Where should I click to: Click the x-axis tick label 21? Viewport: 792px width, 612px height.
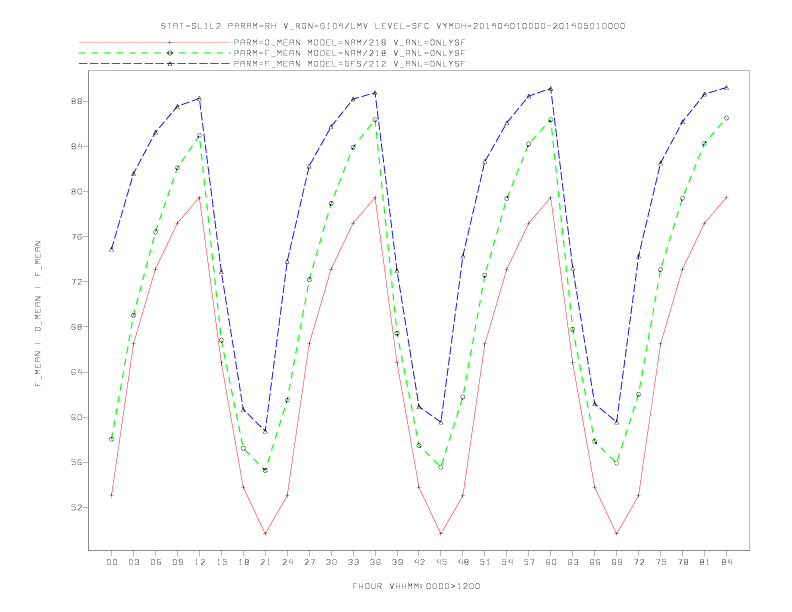pos(266,562)
